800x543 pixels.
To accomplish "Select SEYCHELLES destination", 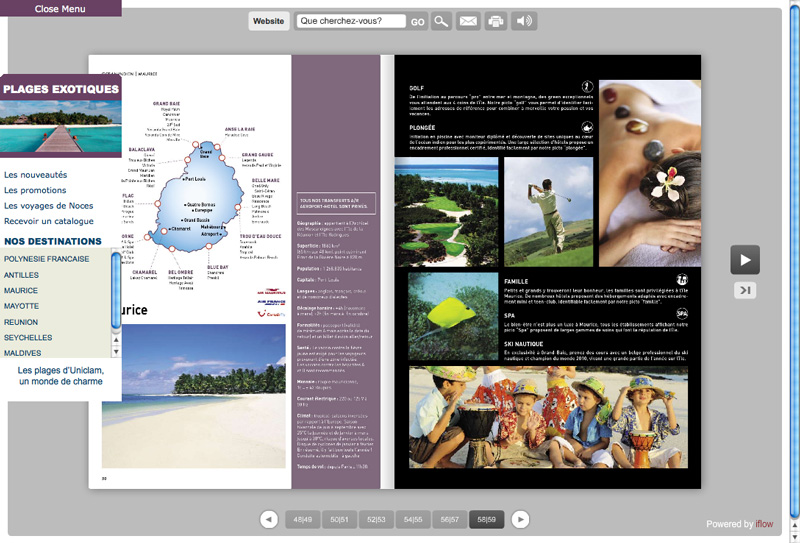I will click(28, 337).
